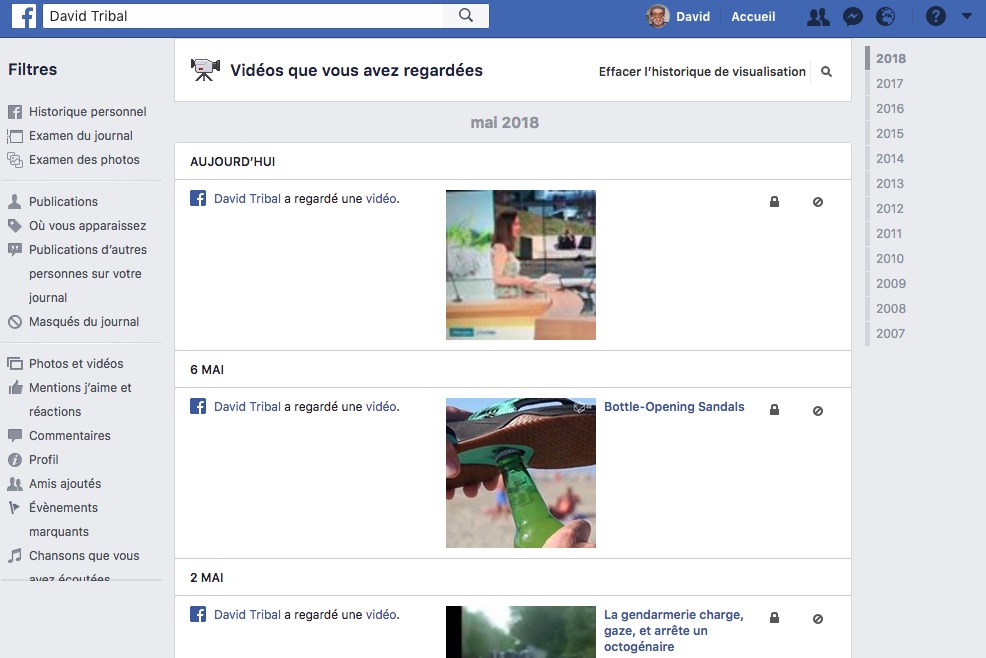This screenshot has width=986, height=658.
Task: Open Chansons que vous avez écoutées filter
Action: [x=73, y=564]
